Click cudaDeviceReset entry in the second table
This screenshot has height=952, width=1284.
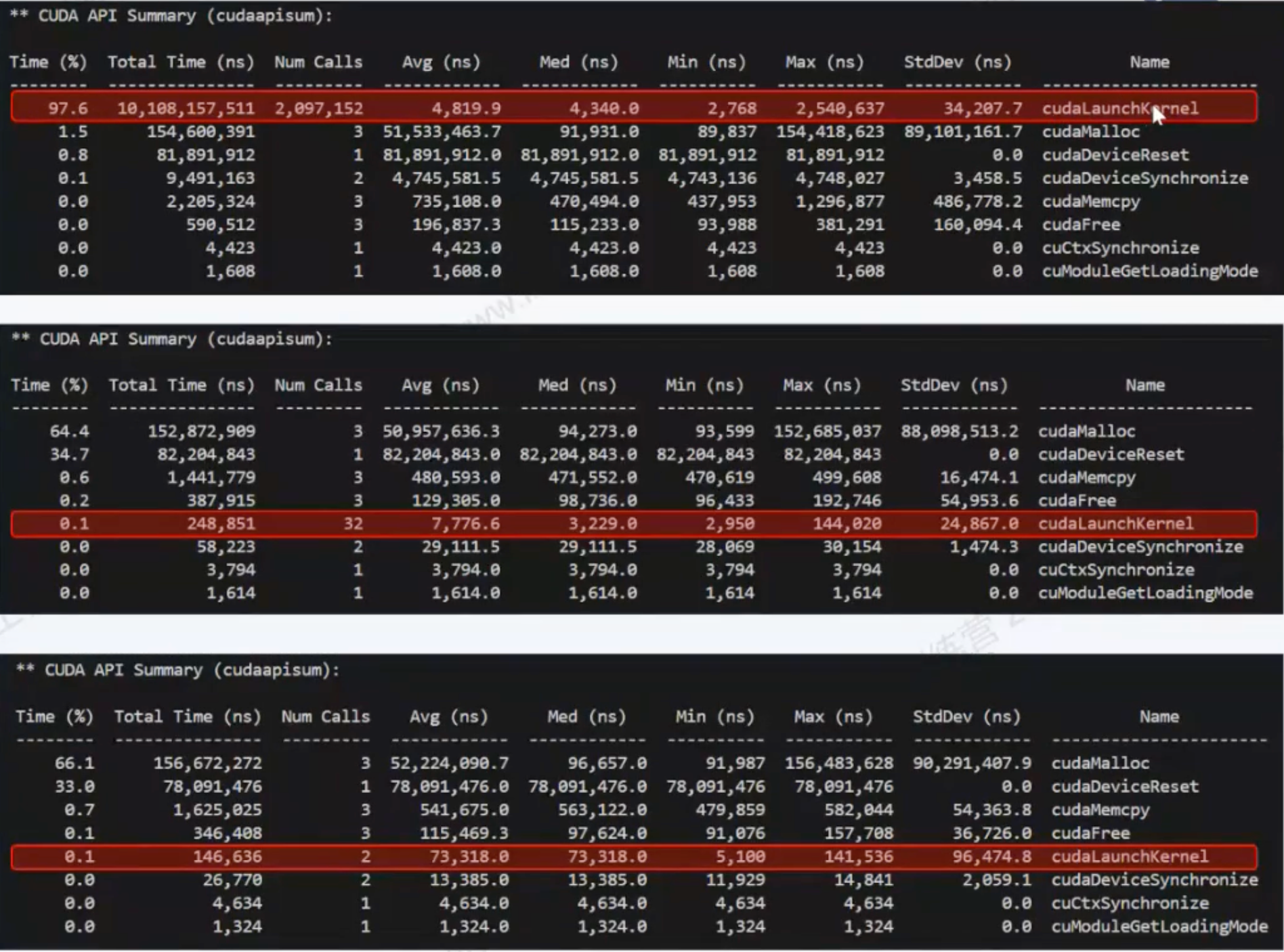[x=1111, y=454]
